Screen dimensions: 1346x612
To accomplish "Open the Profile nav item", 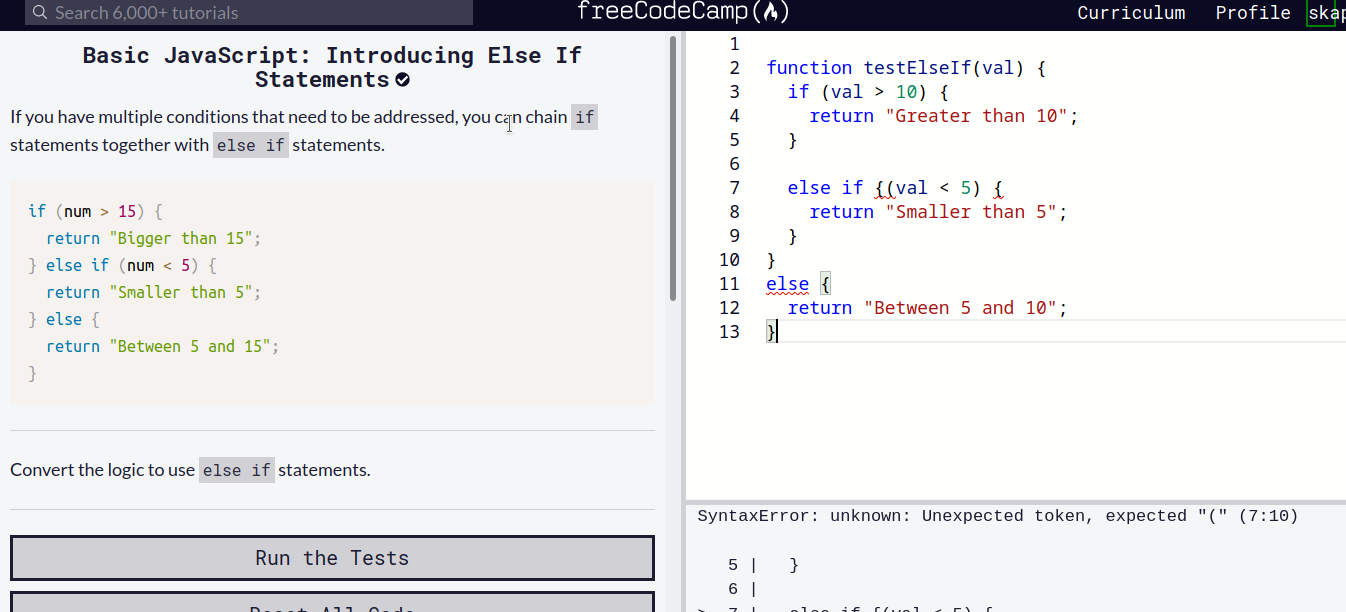I will tap(1252, 13).
